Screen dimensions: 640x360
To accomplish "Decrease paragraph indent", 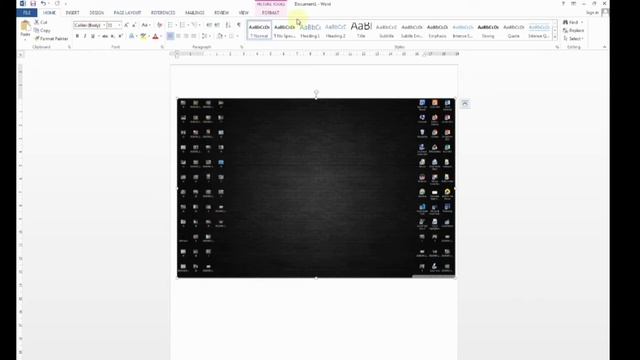I will point(209,25).
